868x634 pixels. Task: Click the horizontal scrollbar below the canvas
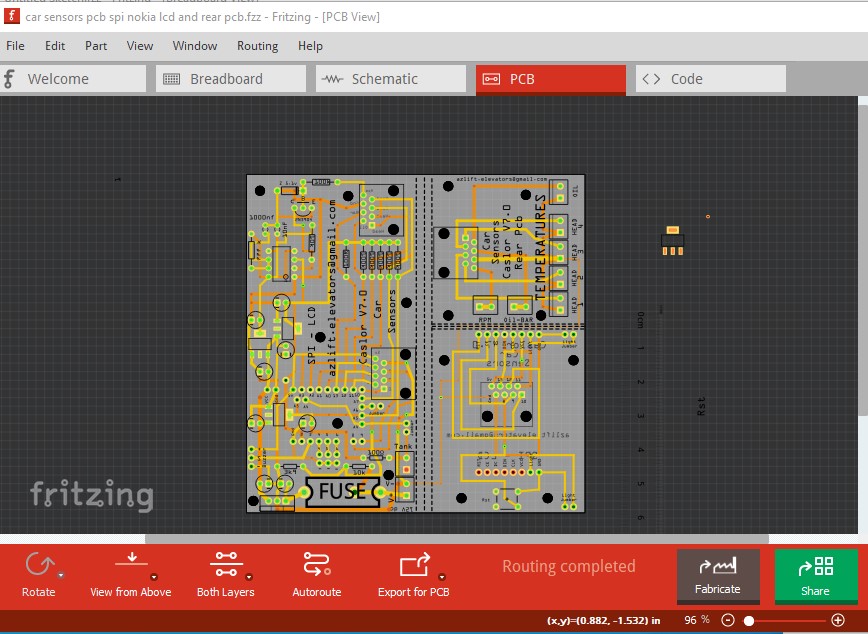457,539
